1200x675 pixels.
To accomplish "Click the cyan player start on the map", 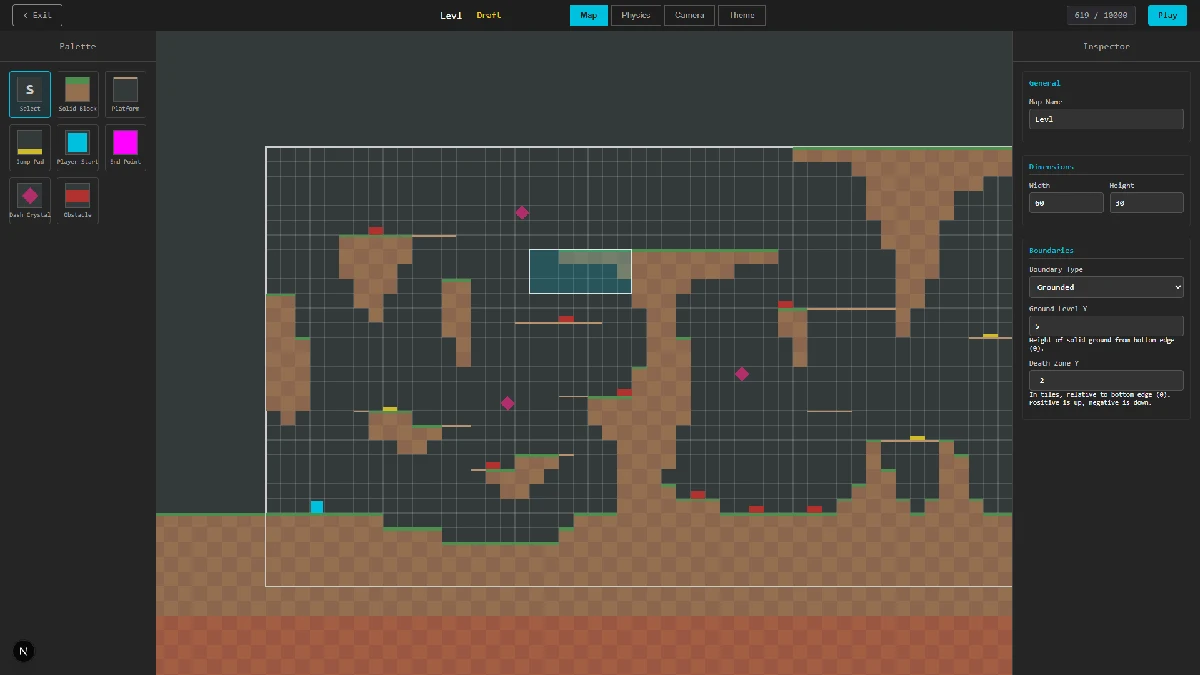I will coord(317,507).
